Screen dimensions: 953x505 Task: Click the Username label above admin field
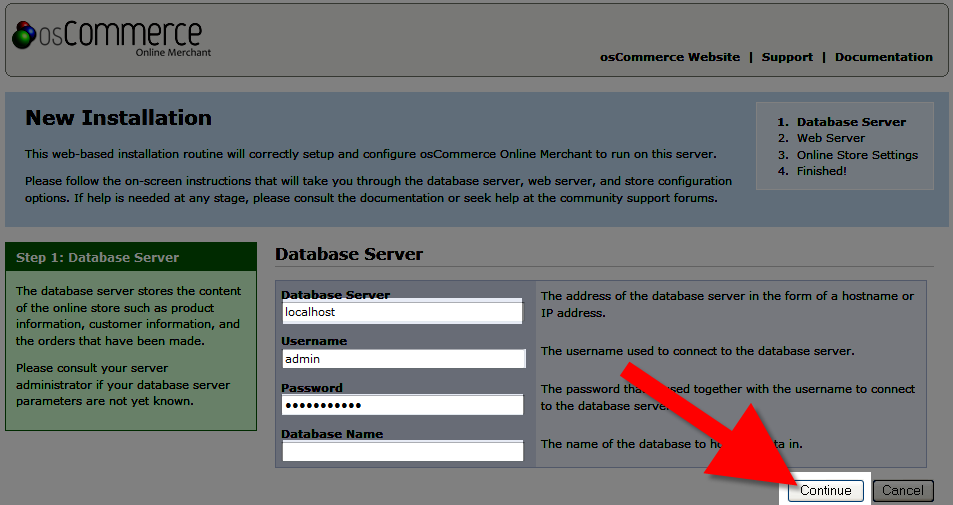tap(314, 342)
